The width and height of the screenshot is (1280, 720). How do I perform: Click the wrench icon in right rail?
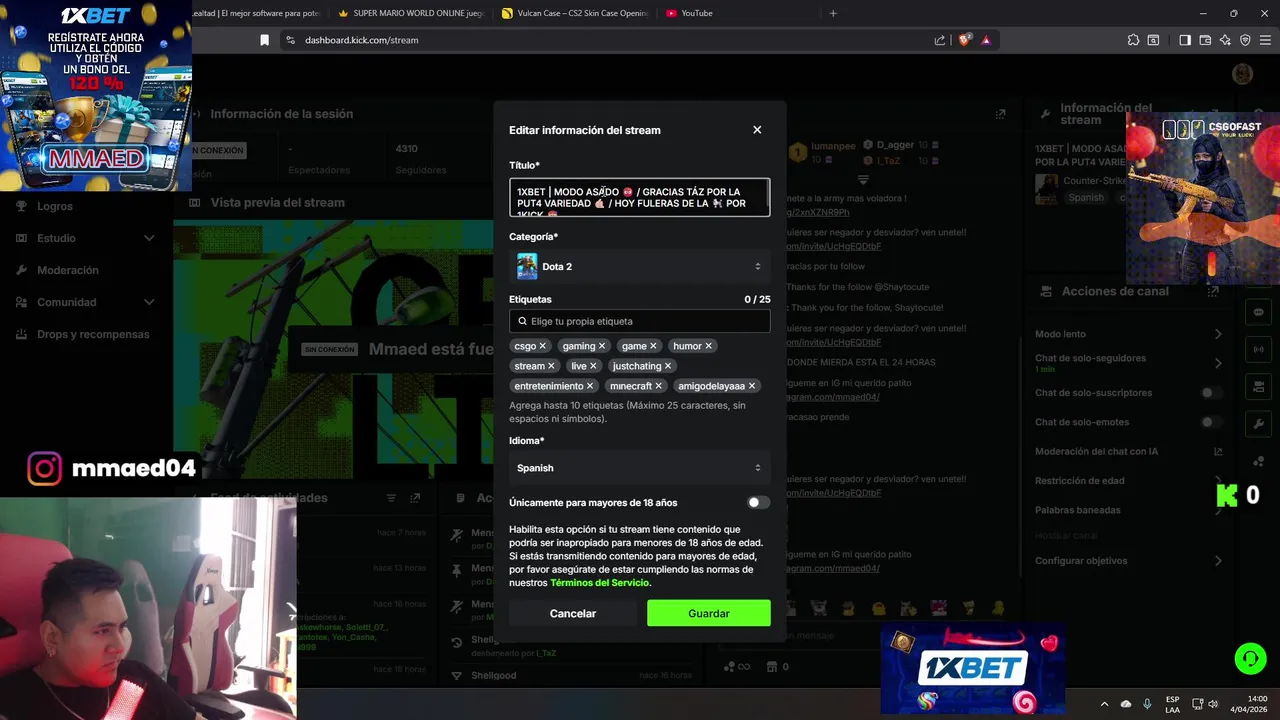point(1258,424)
